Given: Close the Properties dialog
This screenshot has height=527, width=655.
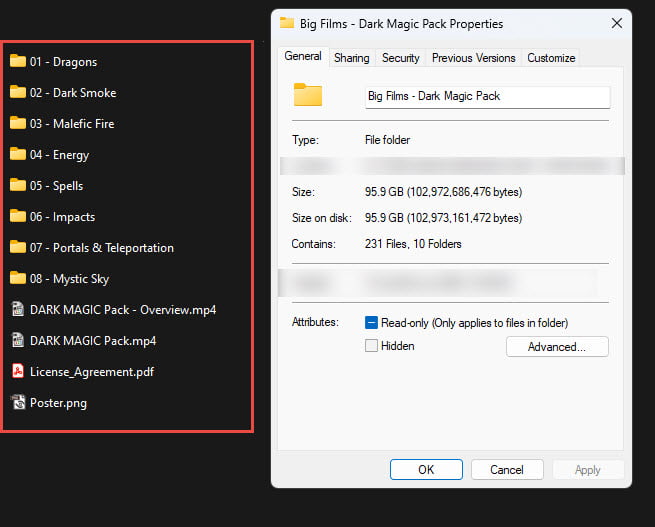Looking at the screenshot, I should tap(617, 23).
